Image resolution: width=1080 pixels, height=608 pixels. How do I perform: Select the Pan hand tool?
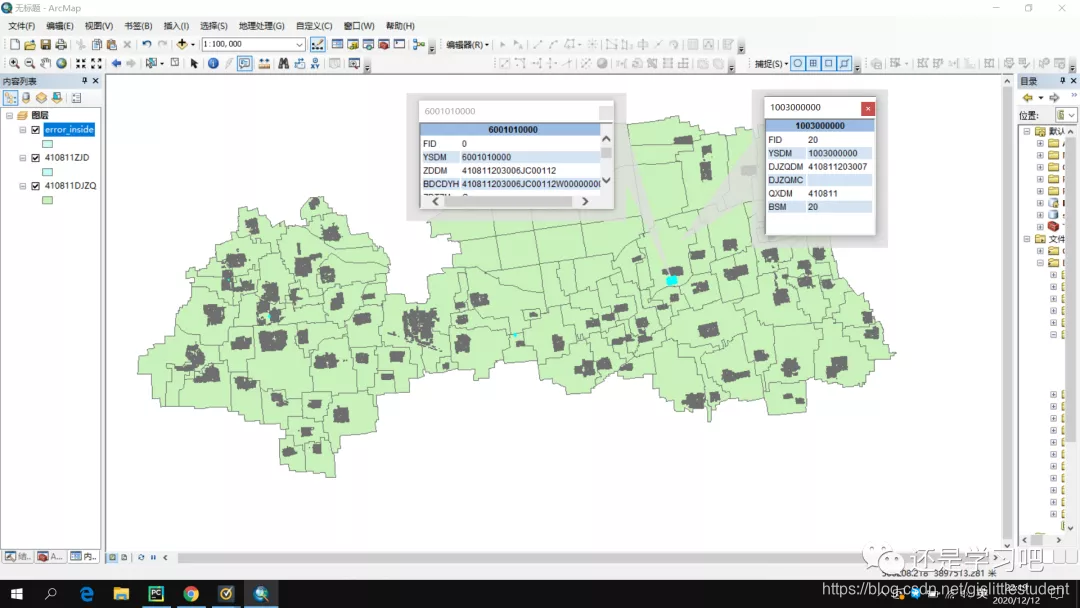coord(45,63)
